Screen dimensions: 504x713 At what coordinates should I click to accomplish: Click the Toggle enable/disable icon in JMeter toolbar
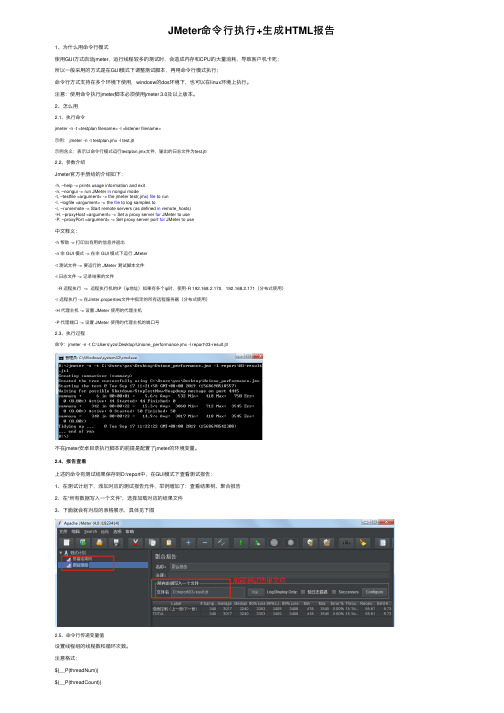click(222, 542)
